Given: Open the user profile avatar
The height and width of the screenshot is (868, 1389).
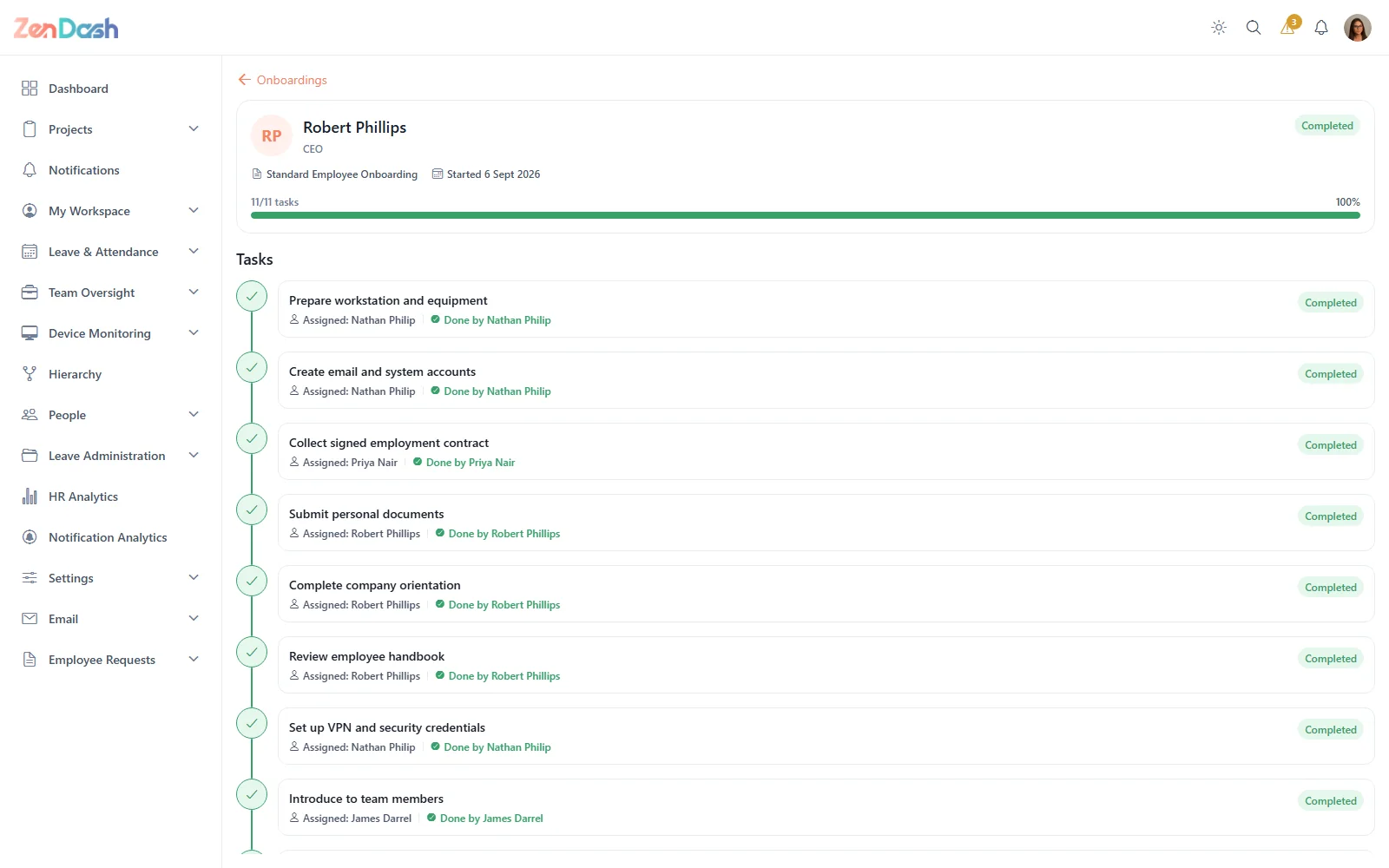Looking at the screenshot, I should point(1358,28).
